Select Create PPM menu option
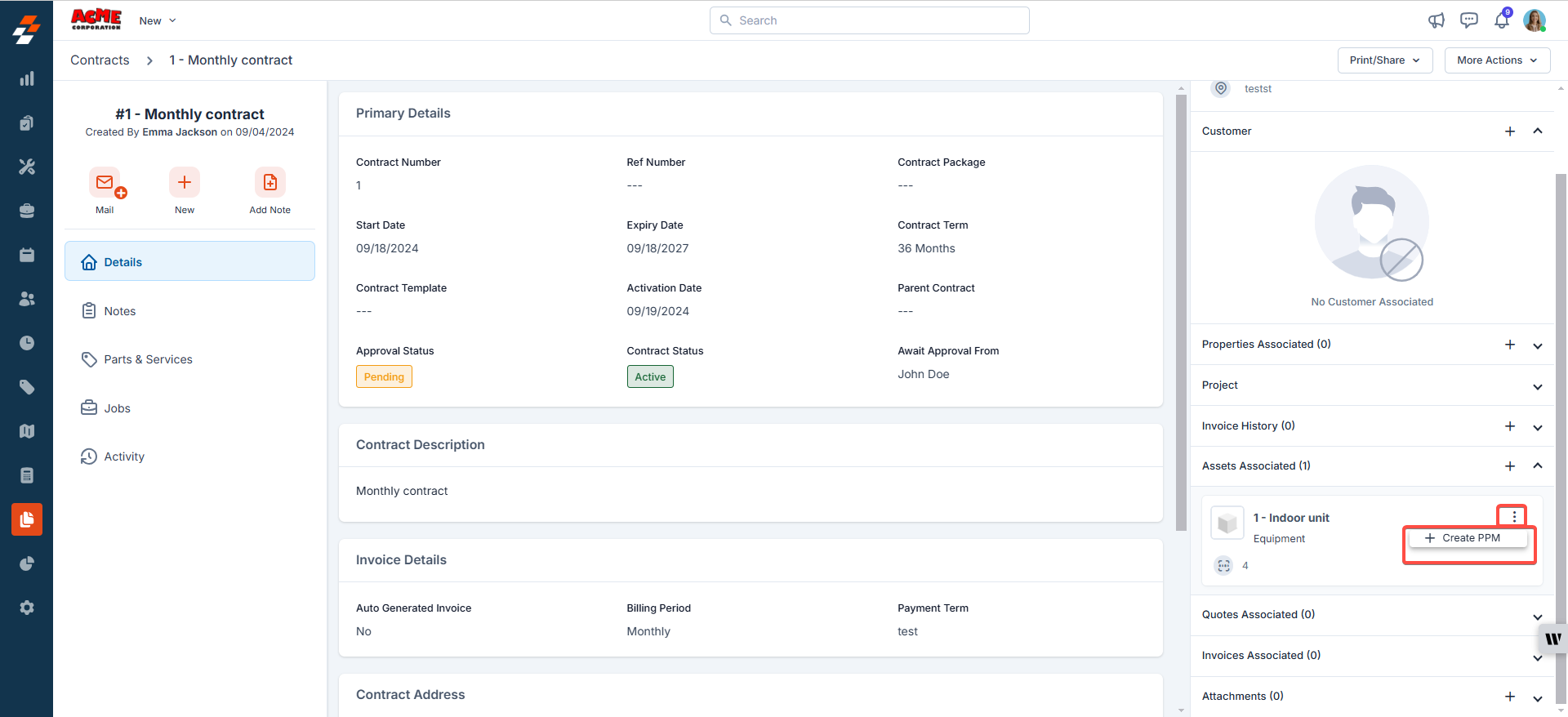This screenshot has width=1568, height=717. [x=1469, y=538]
